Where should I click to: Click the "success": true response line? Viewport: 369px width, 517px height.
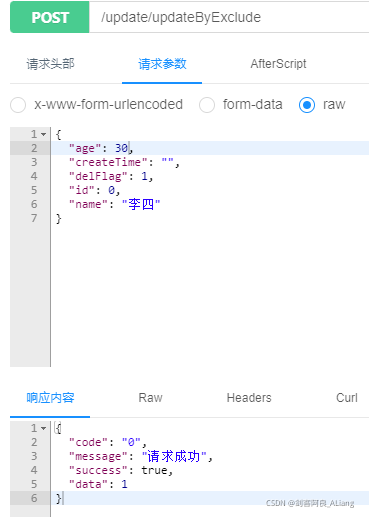coord(210,470)
